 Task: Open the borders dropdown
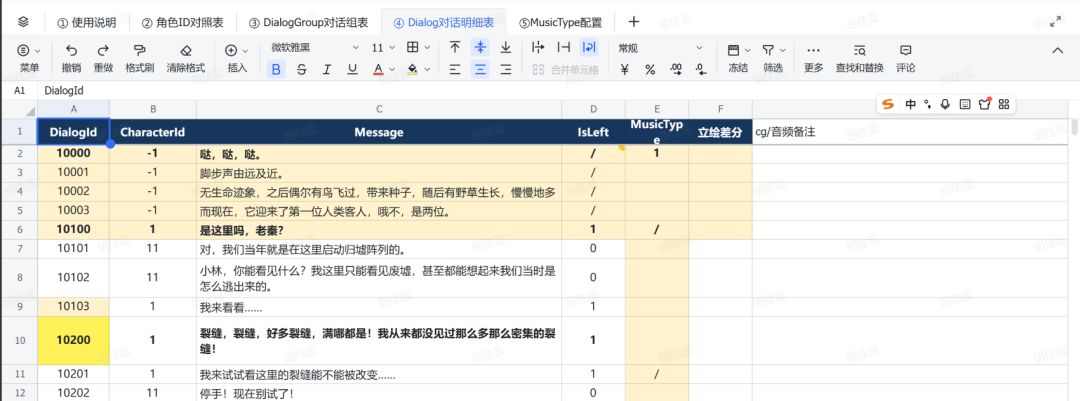pyautogui.click(x=418, y=48)
